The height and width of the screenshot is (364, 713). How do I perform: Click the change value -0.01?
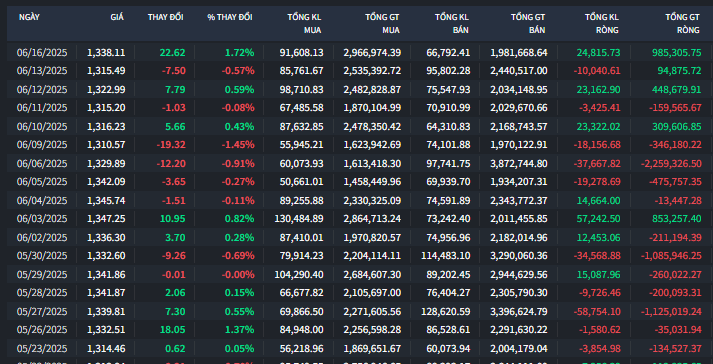pyautogui.click(x=174, y=274)
